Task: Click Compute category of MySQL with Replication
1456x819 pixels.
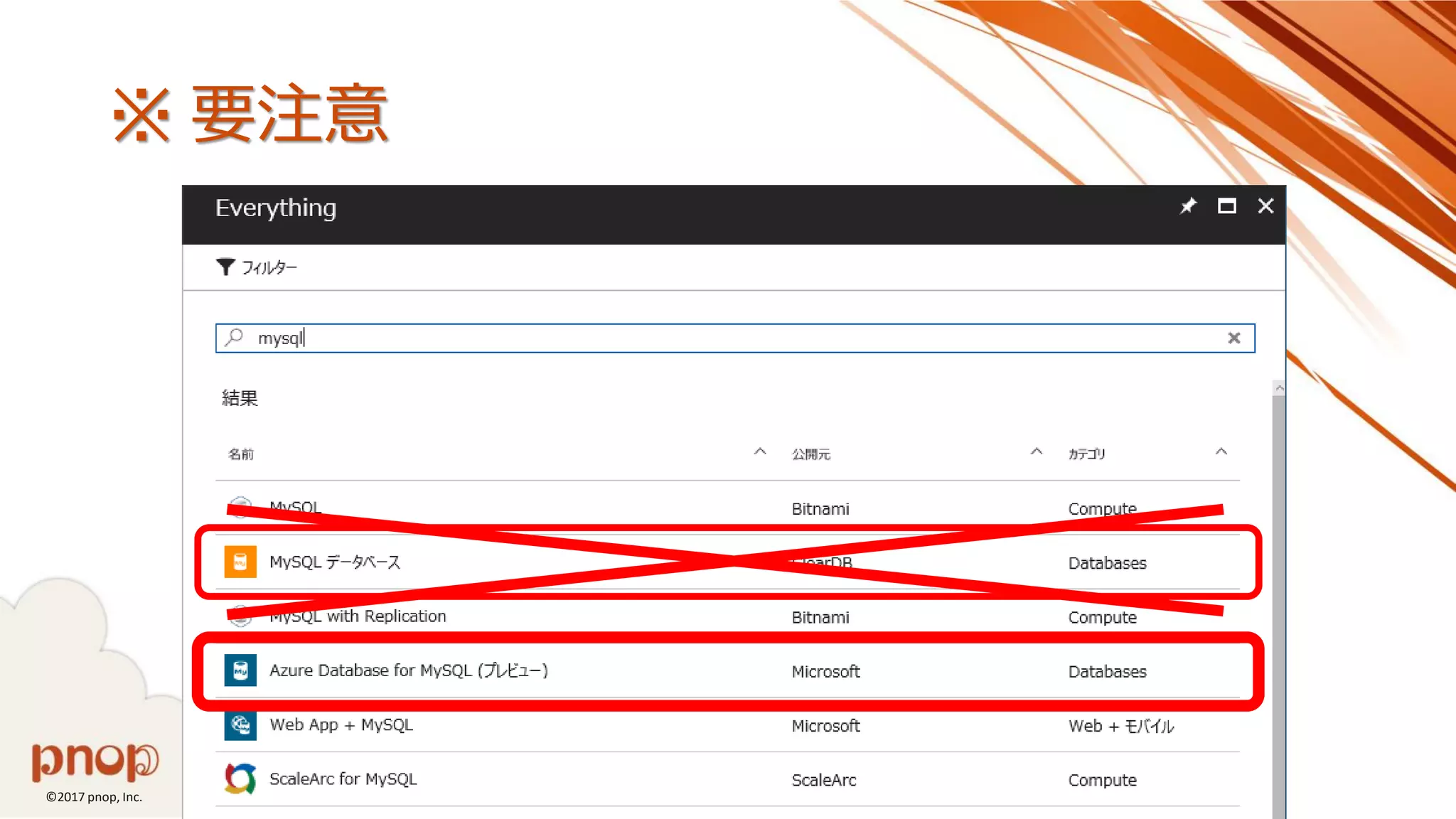Action: [1102, 617]
